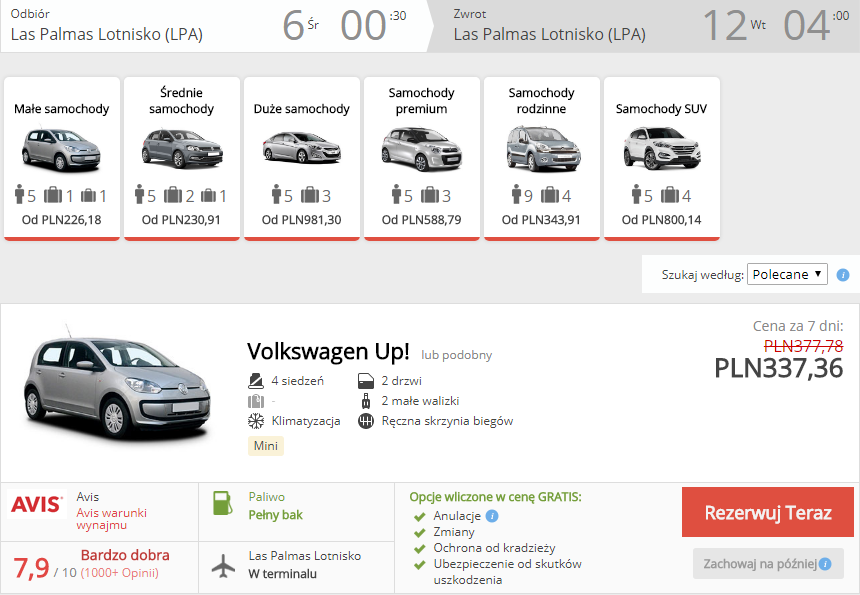Screen dimensions: 860x595
Task: Click the info icon on Zachowaj na później
Action: pyautogui.click(x=825, y=564)
